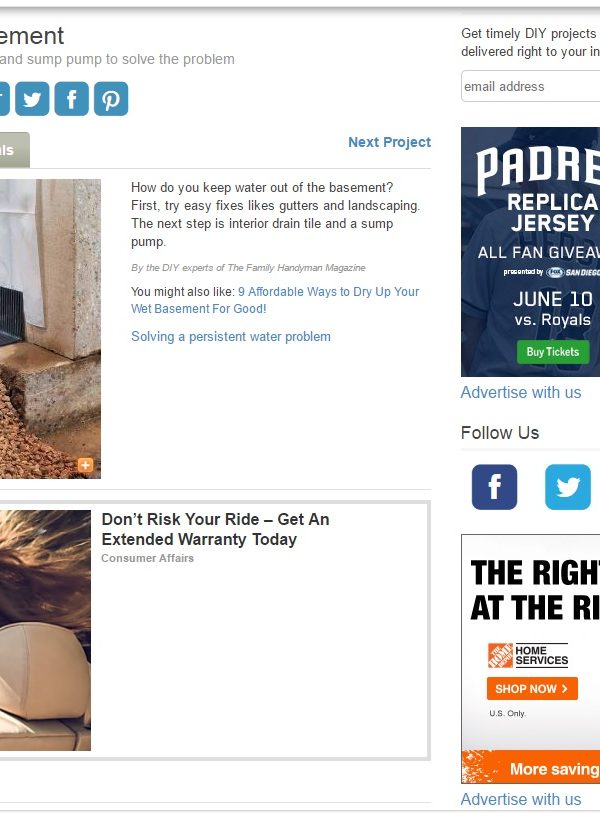This screenshot has width=600, height=813.
Task: Click Shop Now on Home Depot ad
Action: (532, 689)
